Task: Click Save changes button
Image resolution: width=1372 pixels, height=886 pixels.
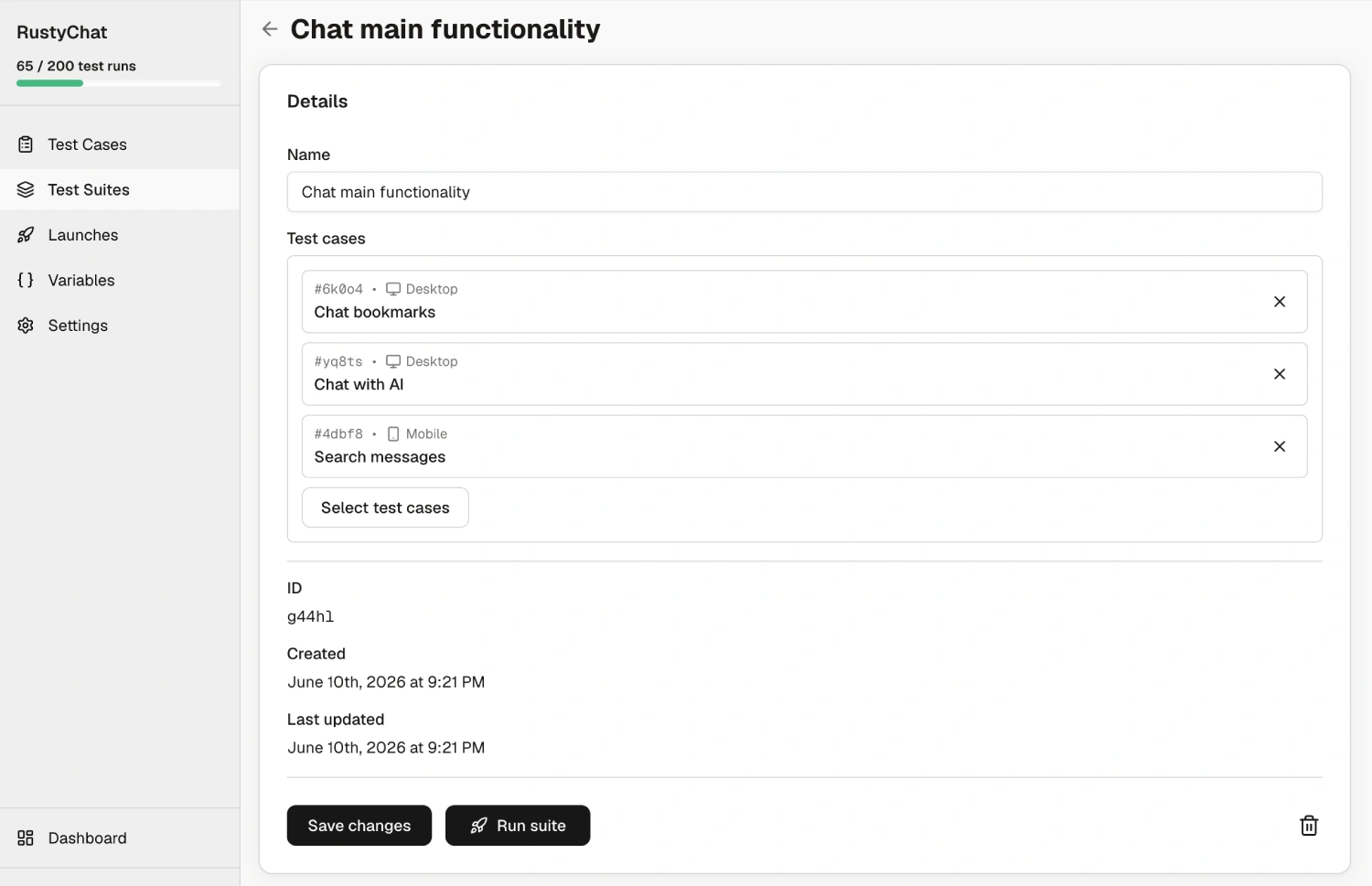Action: [359, 826]
